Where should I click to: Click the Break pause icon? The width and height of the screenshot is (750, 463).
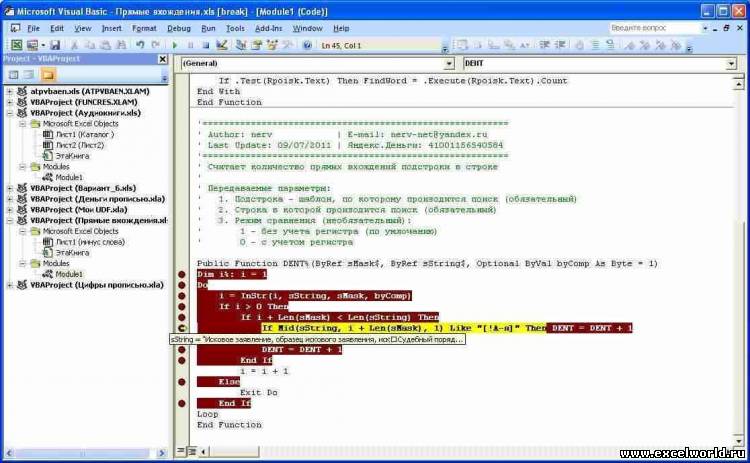pos(190,45)
